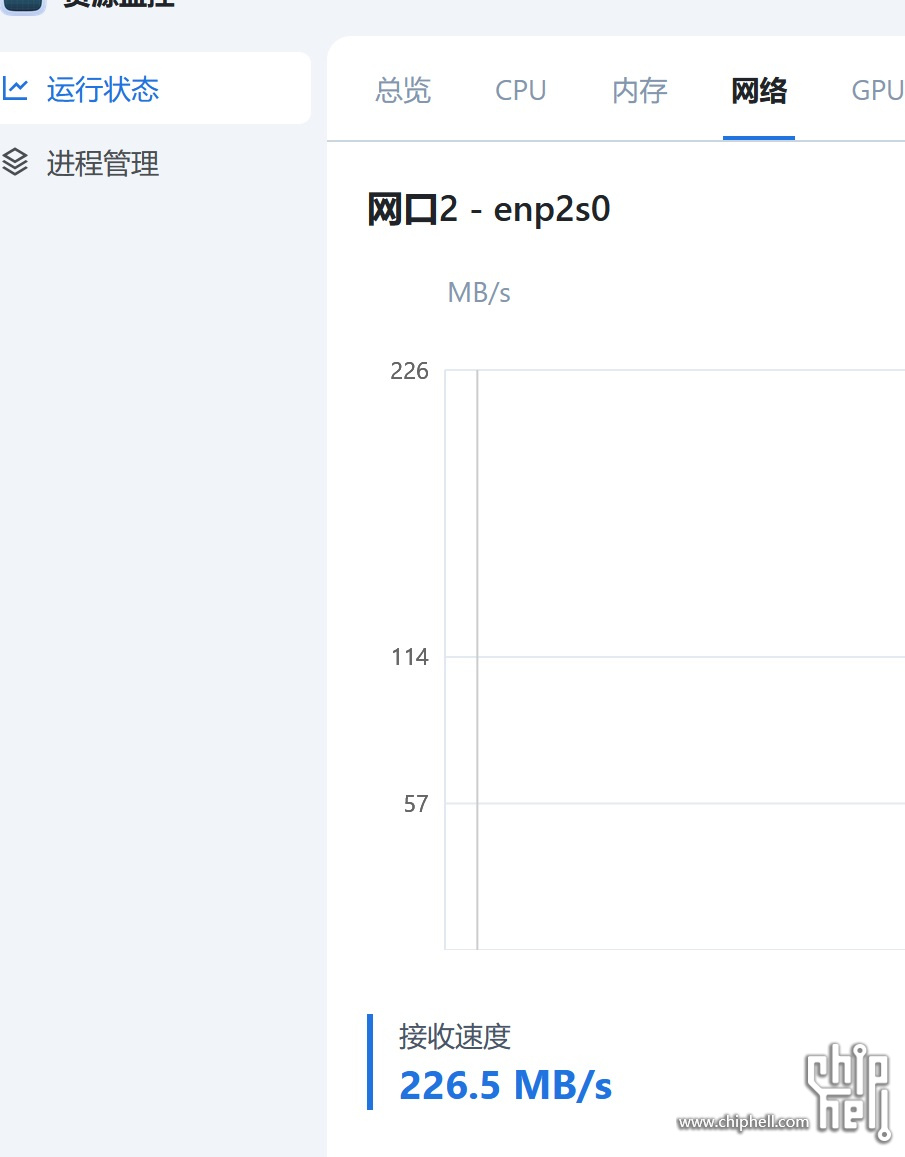Switch to the GPU tab

click(877, 90)
